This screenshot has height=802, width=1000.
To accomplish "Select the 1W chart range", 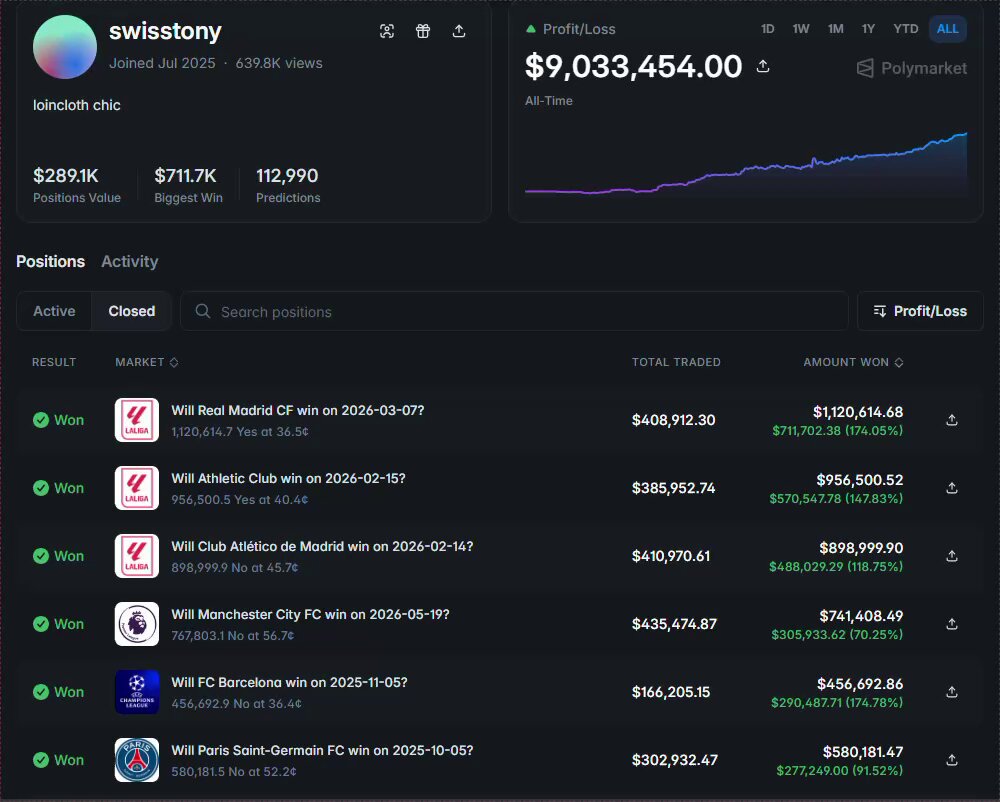I will [x=800, y=29].
